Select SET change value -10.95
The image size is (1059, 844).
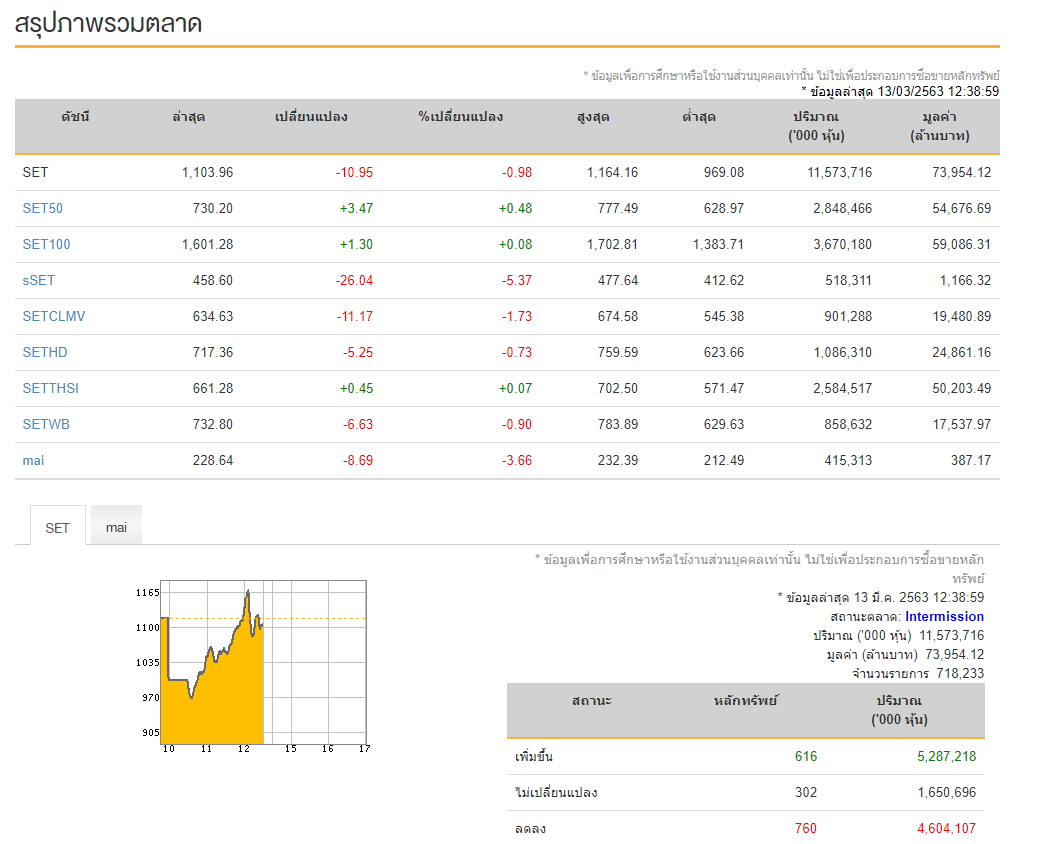pyautogui.click(x=355, y=172)
